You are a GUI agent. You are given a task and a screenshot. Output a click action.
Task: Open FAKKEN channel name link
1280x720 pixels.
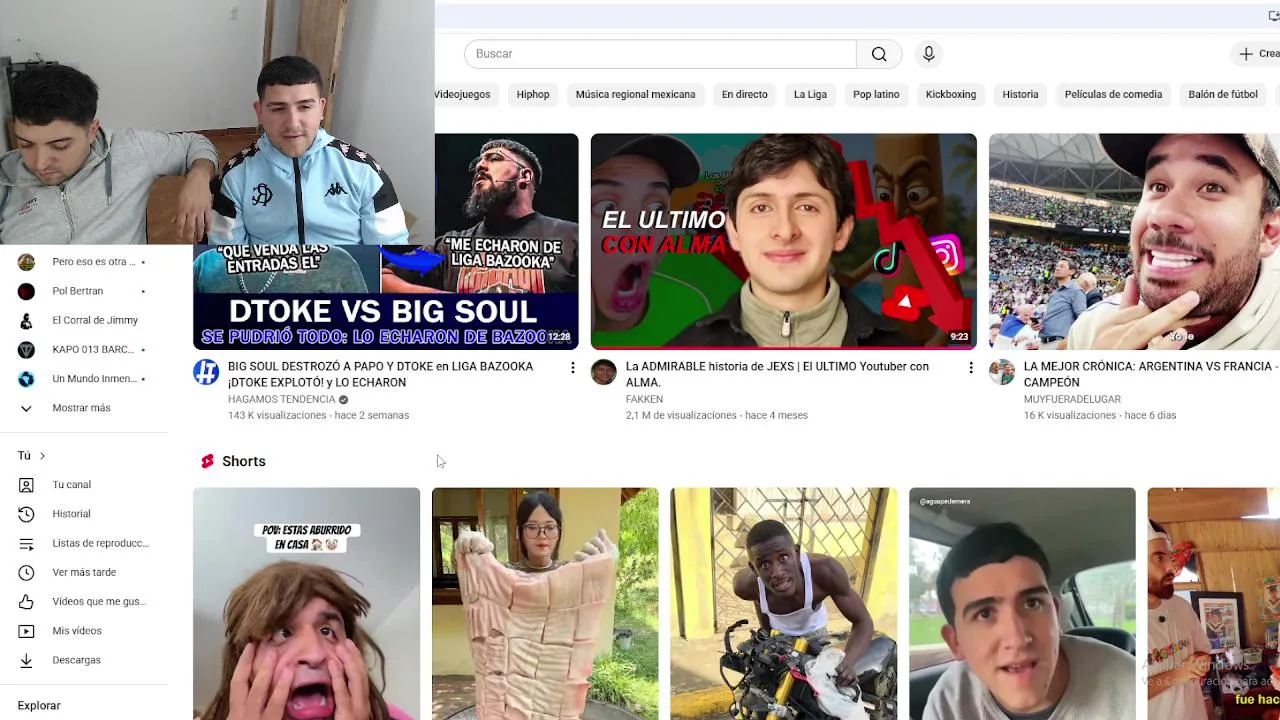tap(644, 399)
